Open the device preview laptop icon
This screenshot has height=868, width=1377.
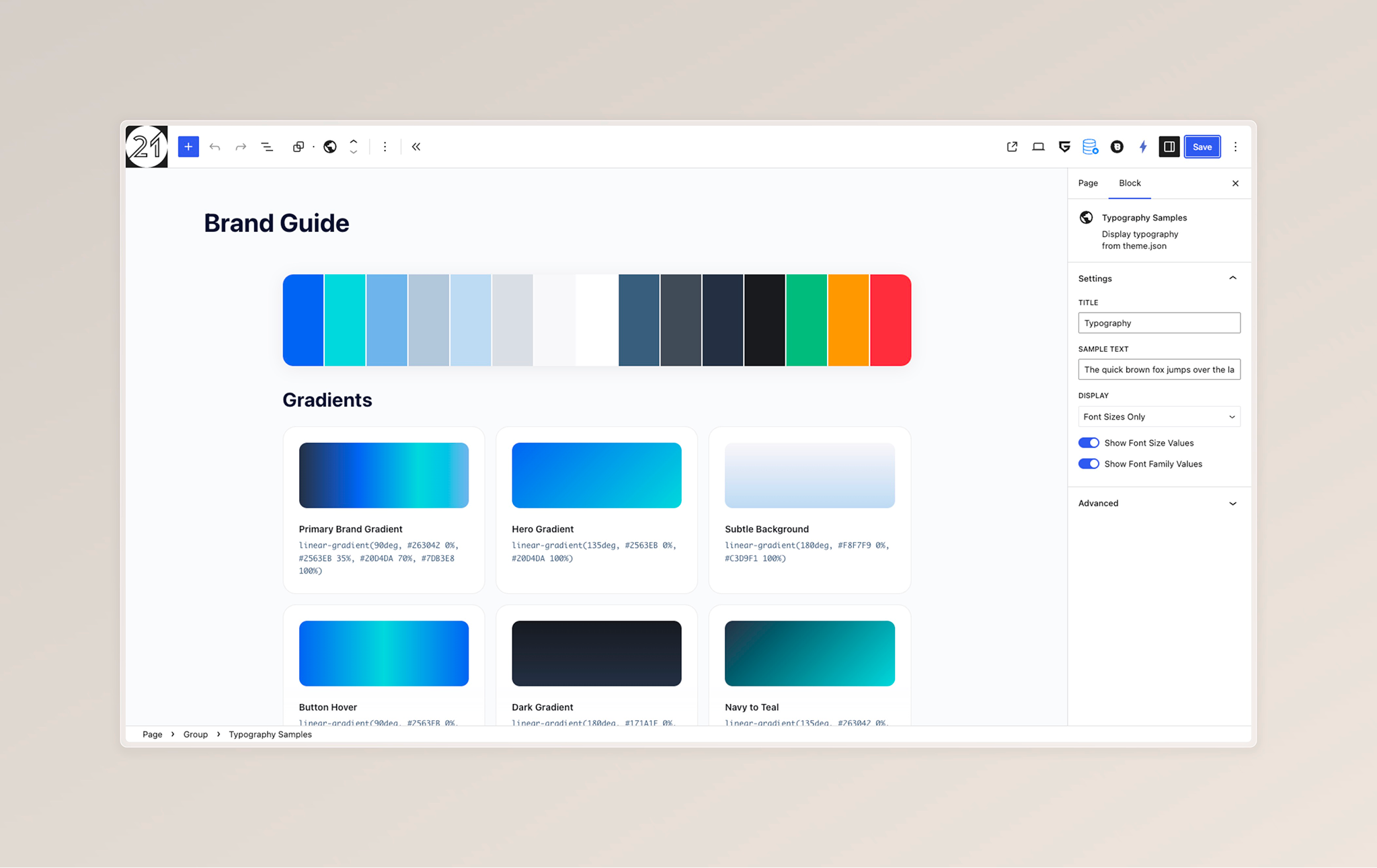pyautogui.click(x=1038, y=147)
